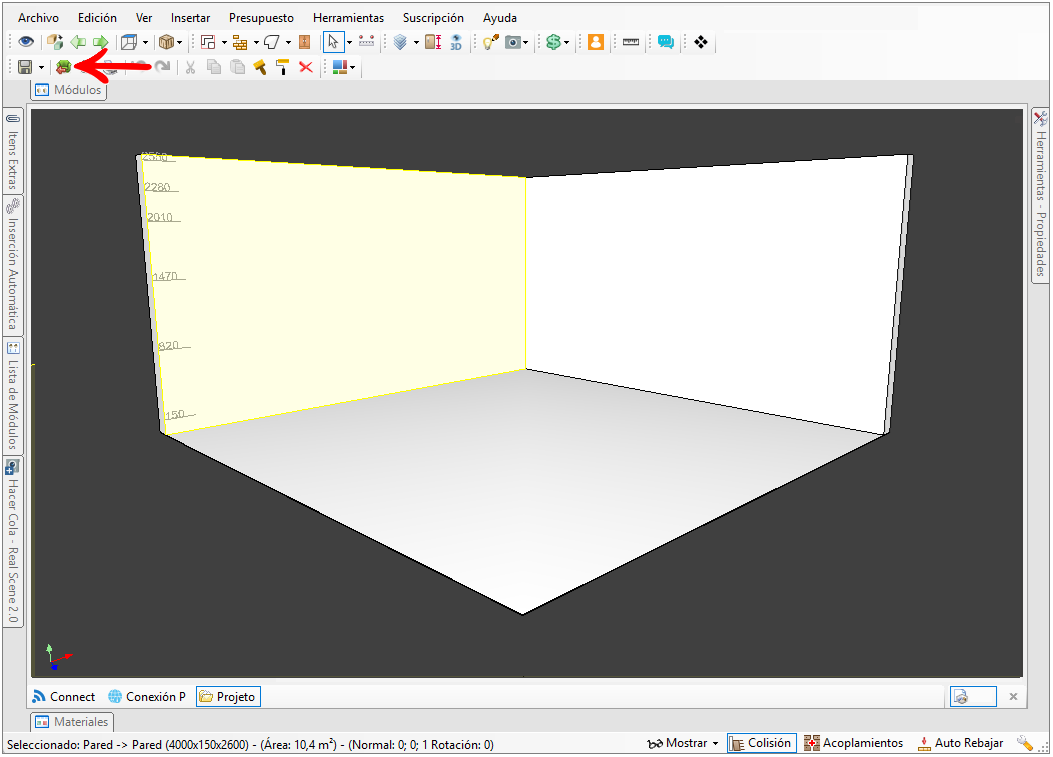Select the wireframe cube view icon
Image resolution: width=1053 pixels, height=757 pixels.
pos(129,42)
